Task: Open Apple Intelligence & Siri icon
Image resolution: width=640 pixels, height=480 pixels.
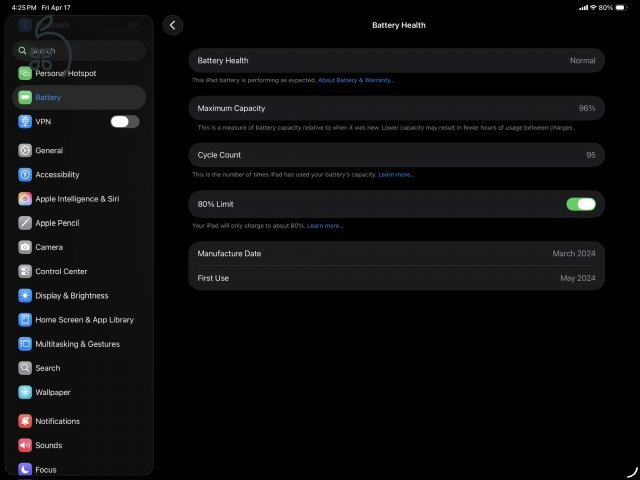Action: (x=25, y=199)
